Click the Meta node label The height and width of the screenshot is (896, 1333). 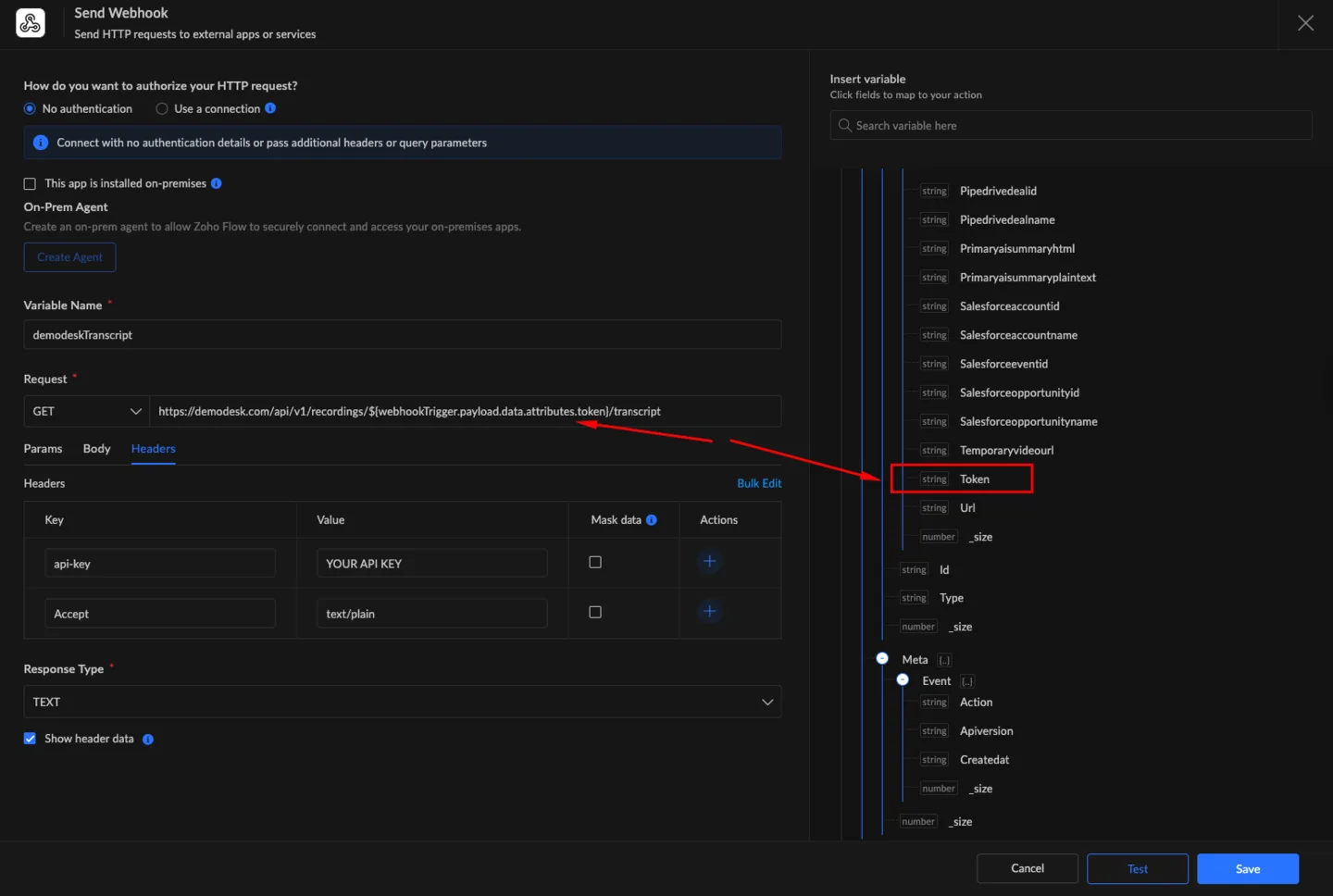click(x=915, y=660)
